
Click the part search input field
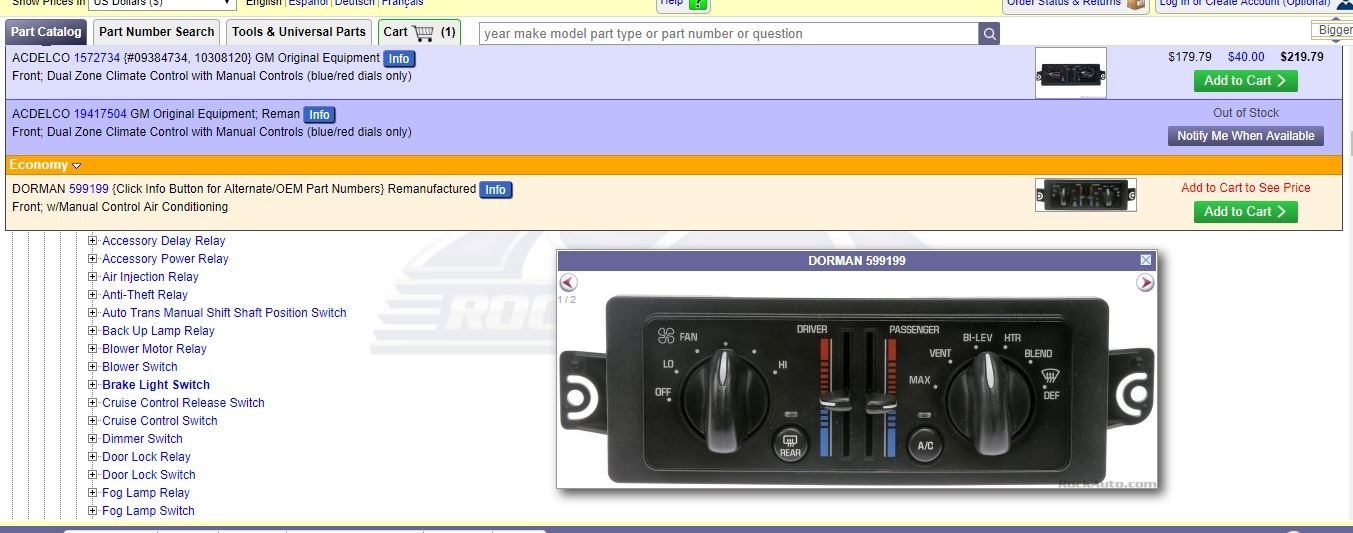pos(729,34)
